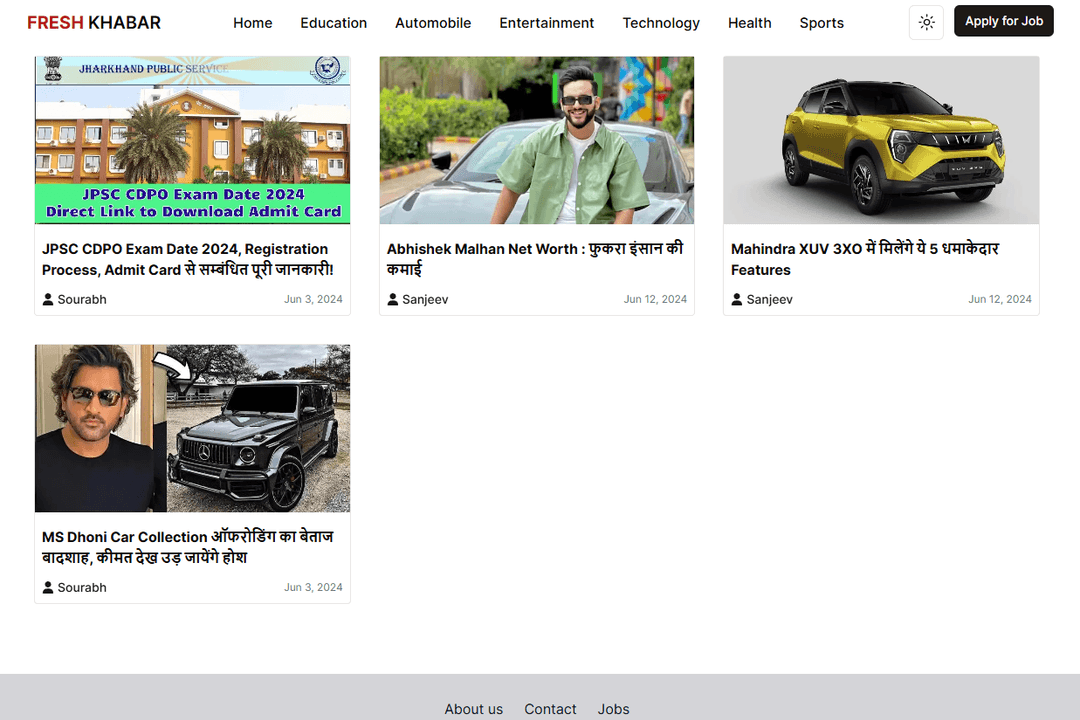
Task: Click the Jun 3, 2024 date on MS Dhoni card
Action: tap(313, 587)
